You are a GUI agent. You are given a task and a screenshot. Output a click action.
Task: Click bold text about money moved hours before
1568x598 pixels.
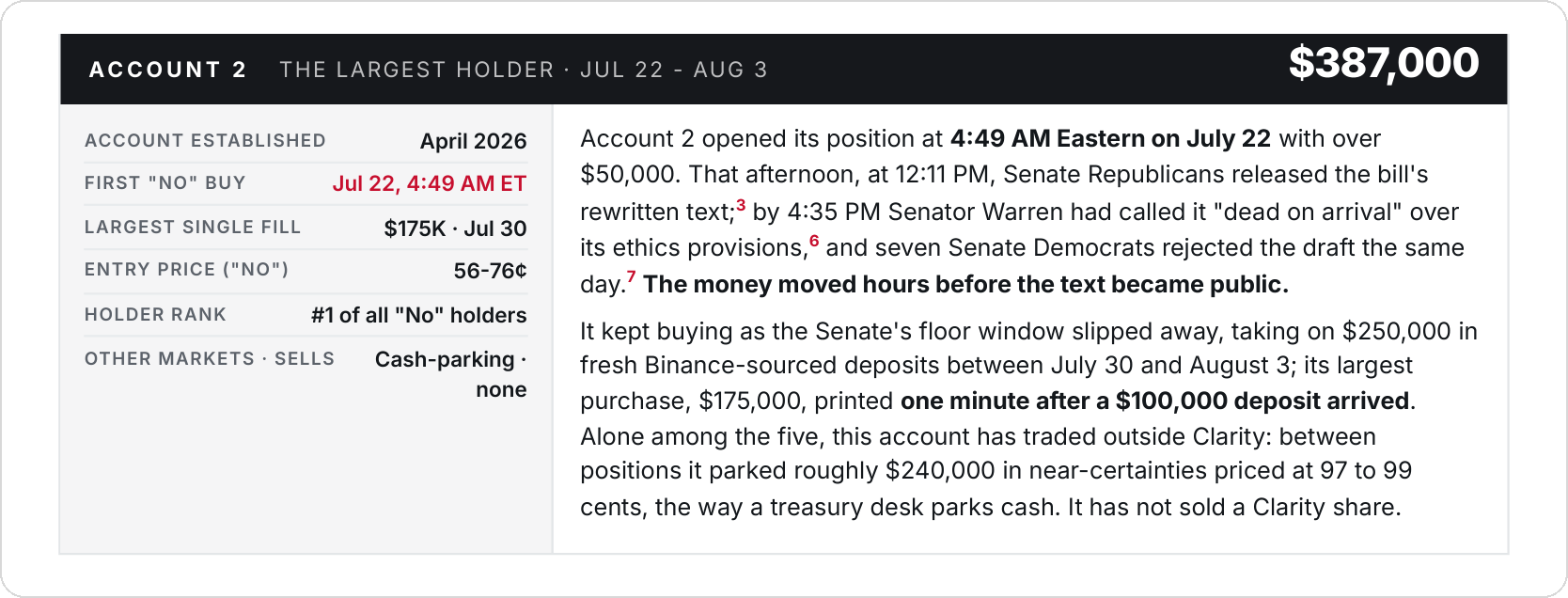tap(965, 285)
